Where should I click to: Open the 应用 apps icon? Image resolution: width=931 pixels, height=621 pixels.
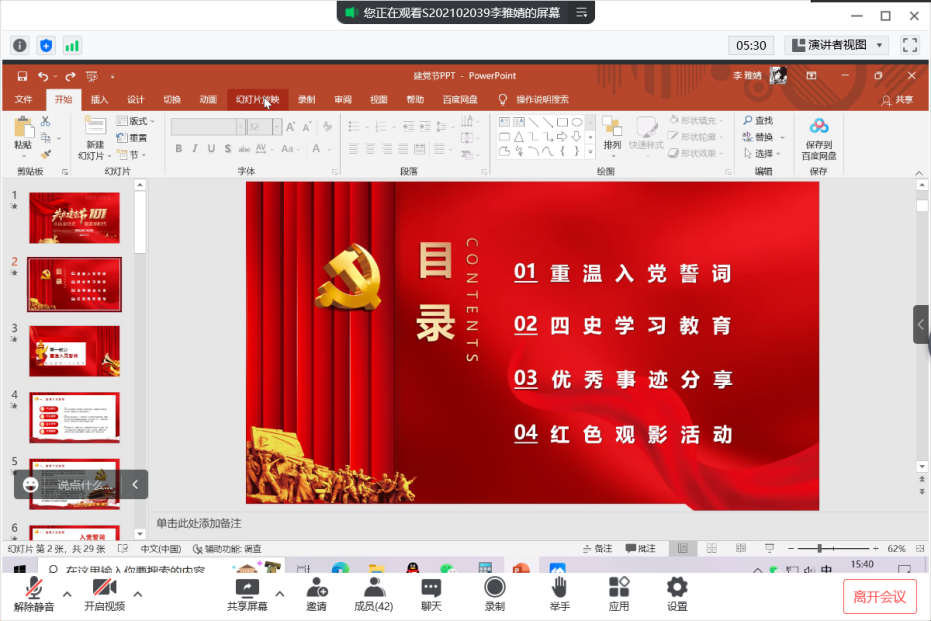coord(619,587)
